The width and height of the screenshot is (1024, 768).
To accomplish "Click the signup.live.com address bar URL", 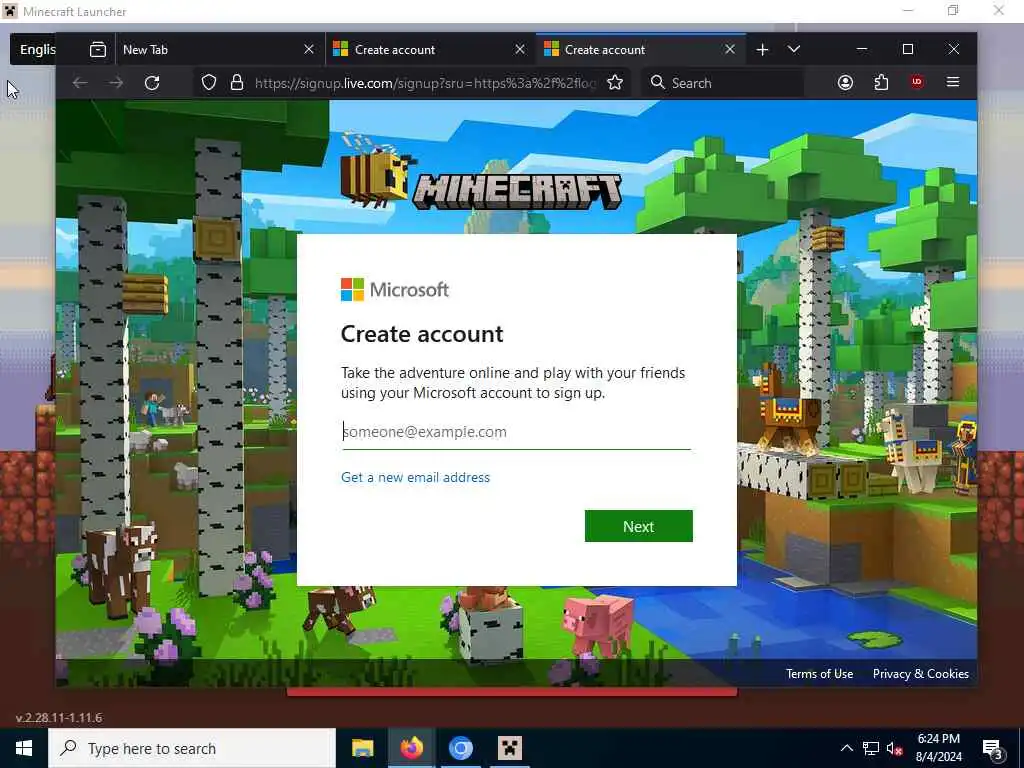I will (425, 83).
